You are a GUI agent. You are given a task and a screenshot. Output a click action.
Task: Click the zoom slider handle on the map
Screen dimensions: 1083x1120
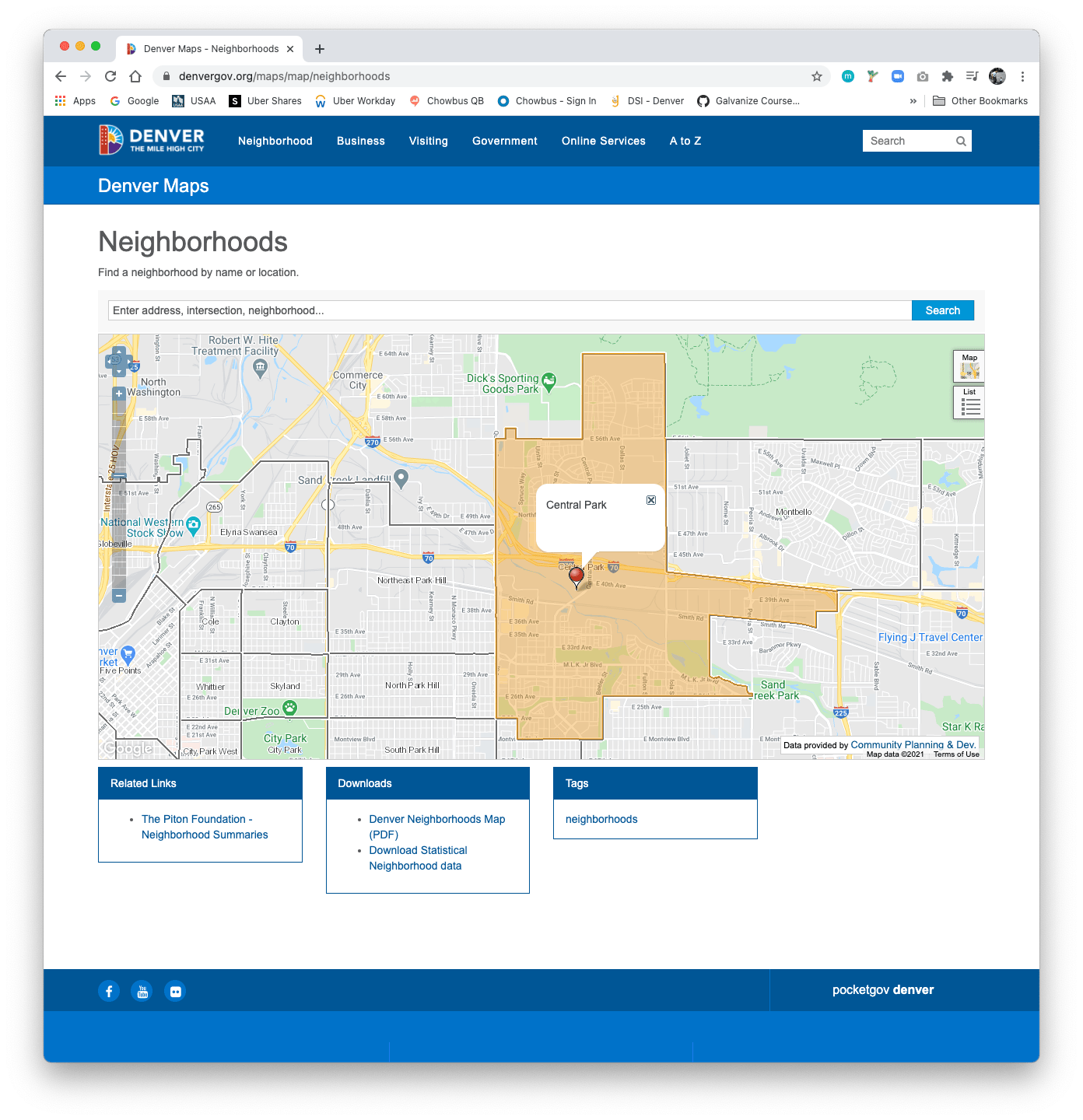tap(119, 476)
